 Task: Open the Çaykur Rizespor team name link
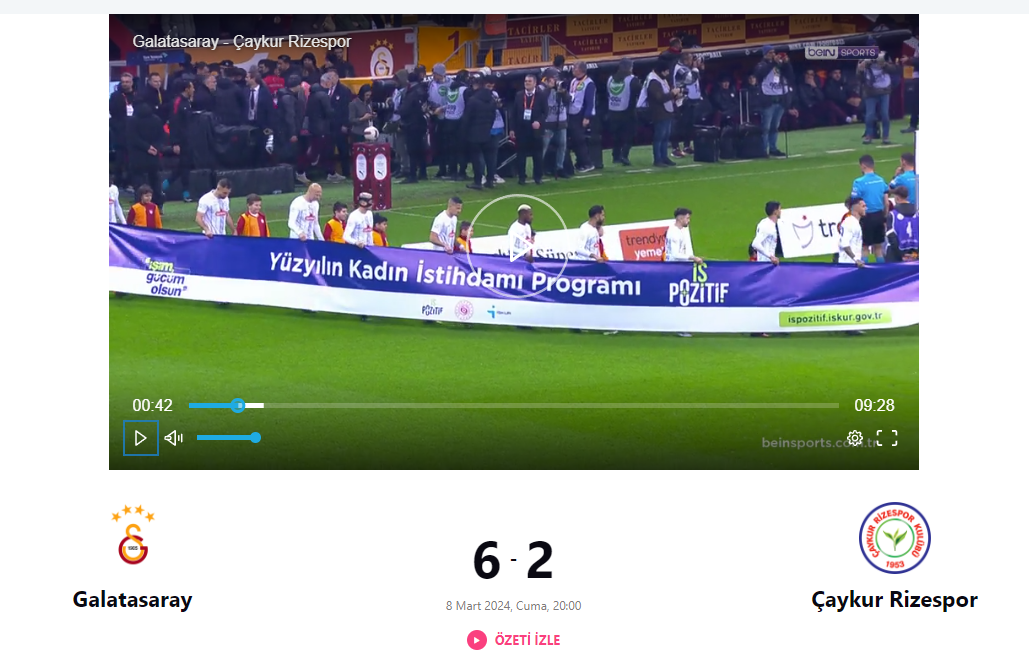coord(894,600)
